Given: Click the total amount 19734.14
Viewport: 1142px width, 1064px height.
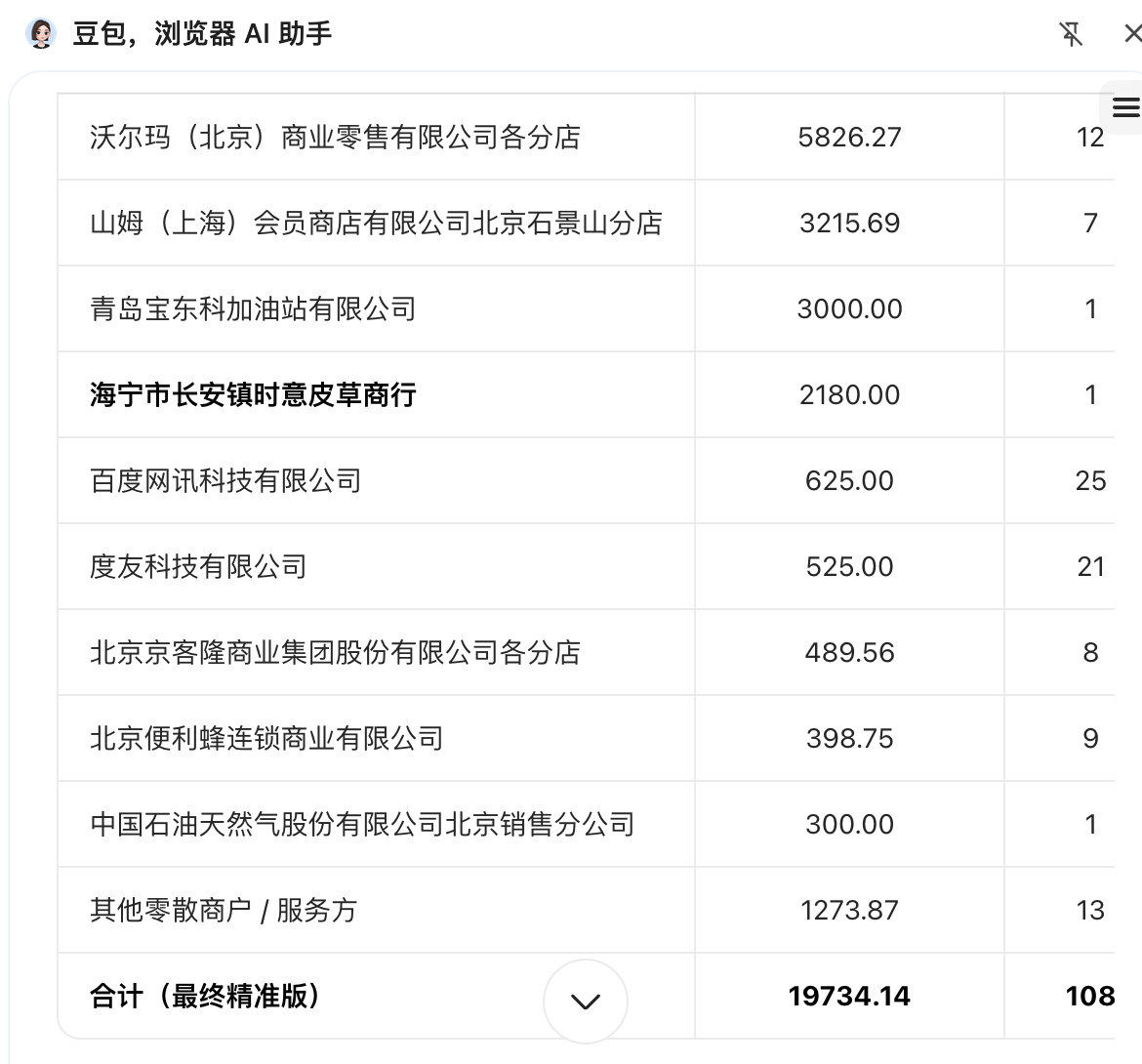Looking at the screenshot, I should coord(849,997).
